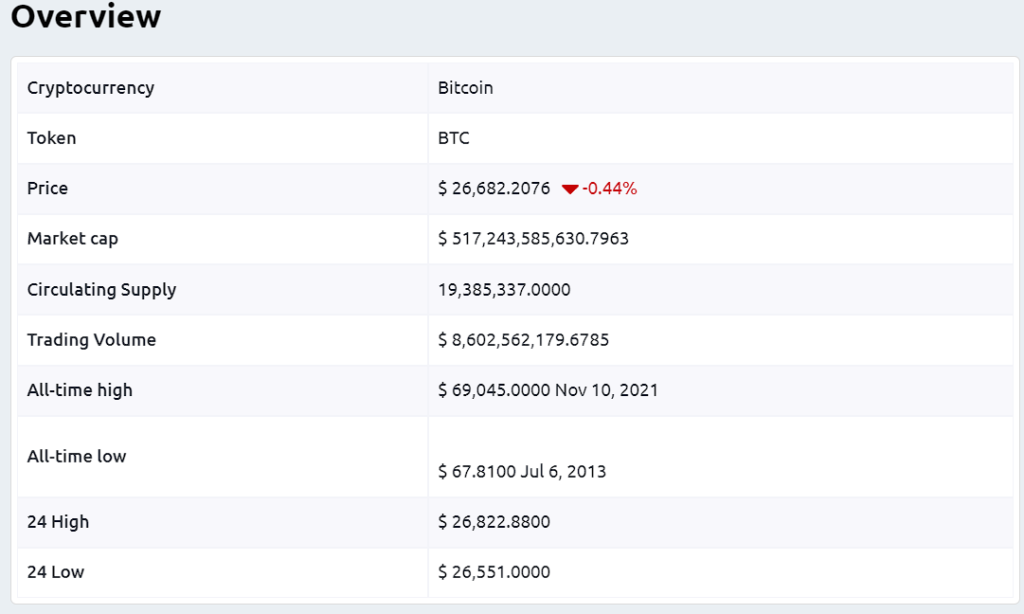The image size is (1024, 614).
Task: Click the All-time low label
Action: coord(76,456)
